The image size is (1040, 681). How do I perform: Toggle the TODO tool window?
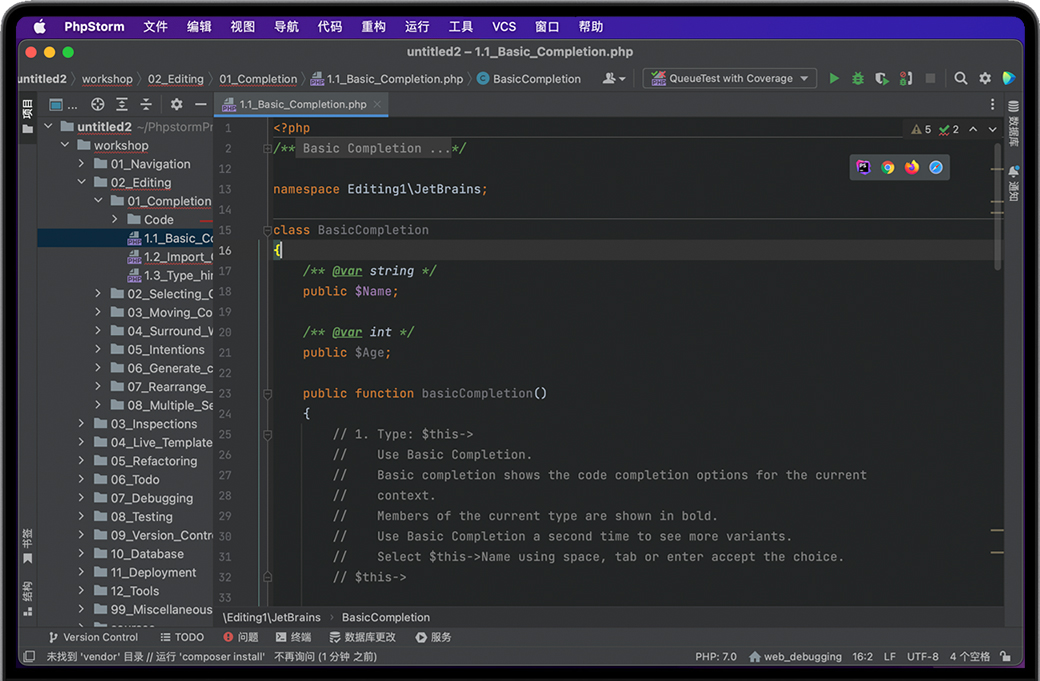coord(182,637)
